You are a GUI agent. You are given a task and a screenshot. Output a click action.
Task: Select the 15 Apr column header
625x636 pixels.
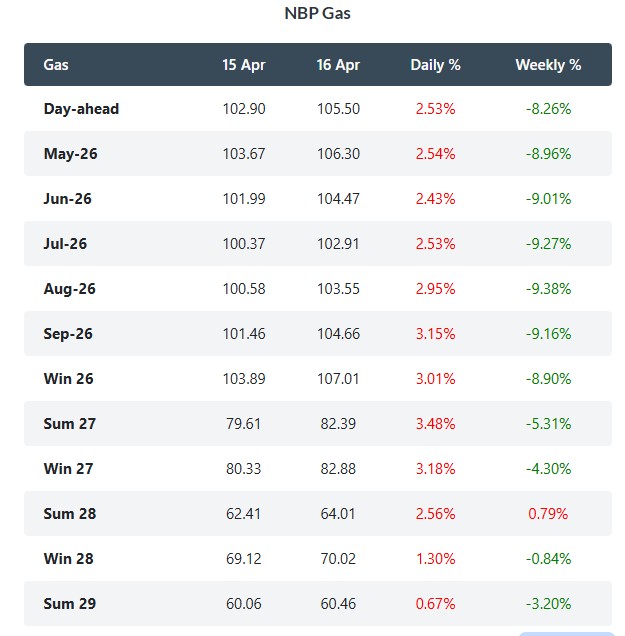(244, 65)
